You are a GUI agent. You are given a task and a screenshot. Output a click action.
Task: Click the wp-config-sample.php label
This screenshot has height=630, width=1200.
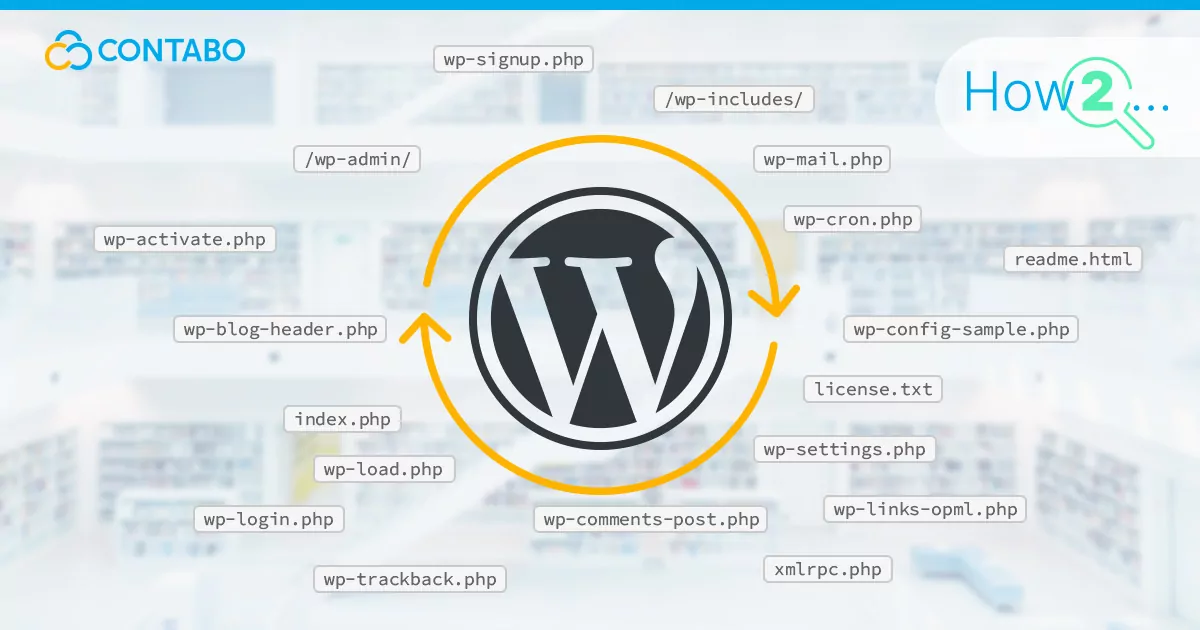click(x=961, y=329)
